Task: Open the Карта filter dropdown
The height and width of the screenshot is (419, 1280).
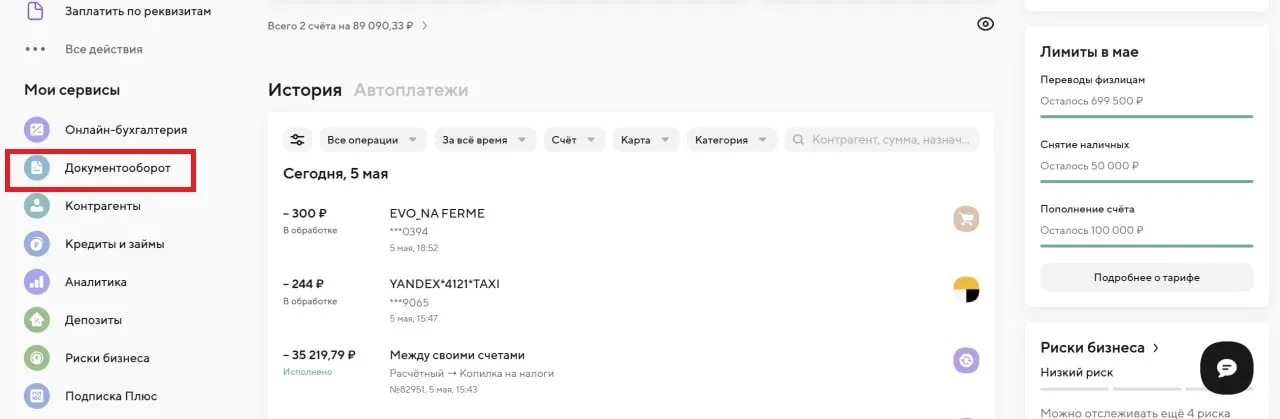Action: 645,140
